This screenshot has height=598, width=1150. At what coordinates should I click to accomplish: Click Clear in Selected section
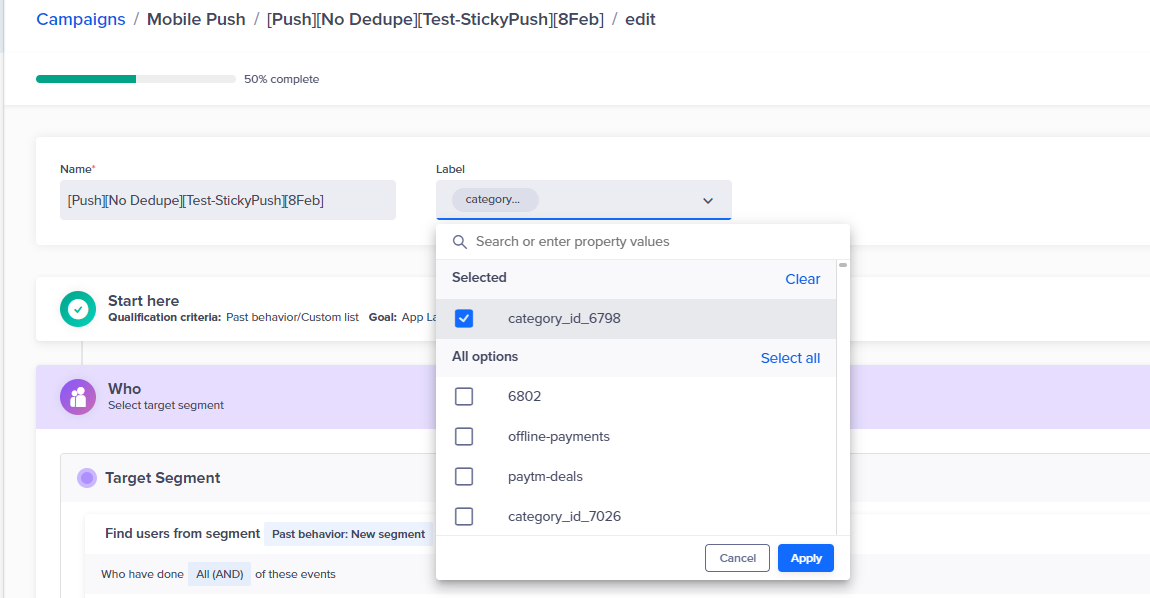point(802,279)
